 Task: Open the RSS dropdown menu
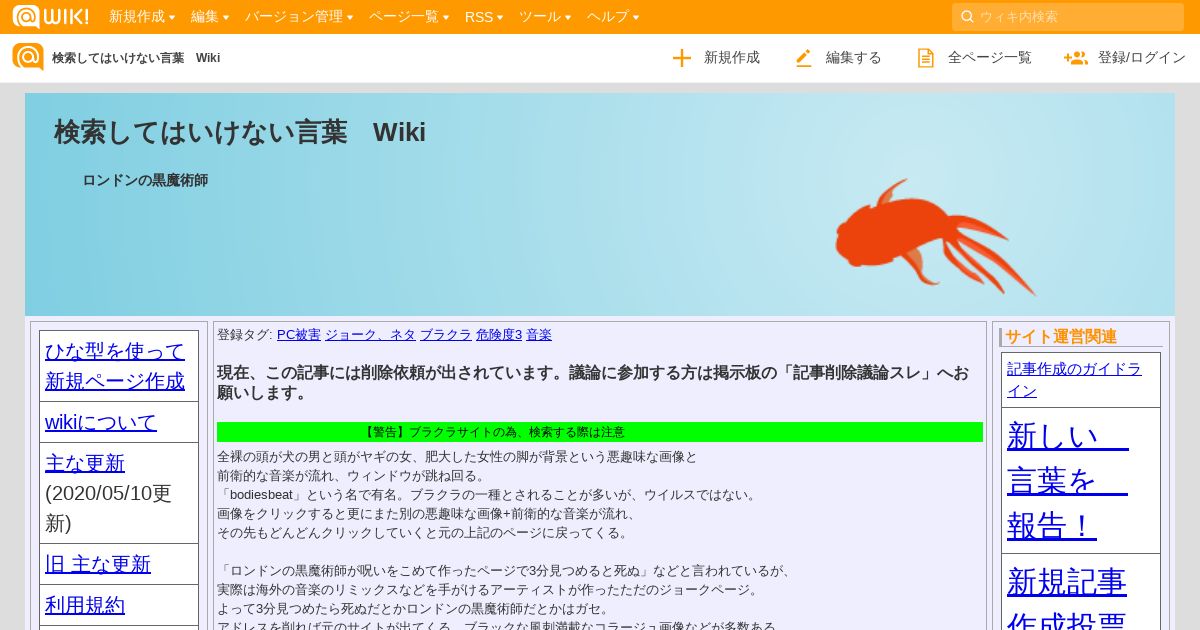(x=484, y=17)
